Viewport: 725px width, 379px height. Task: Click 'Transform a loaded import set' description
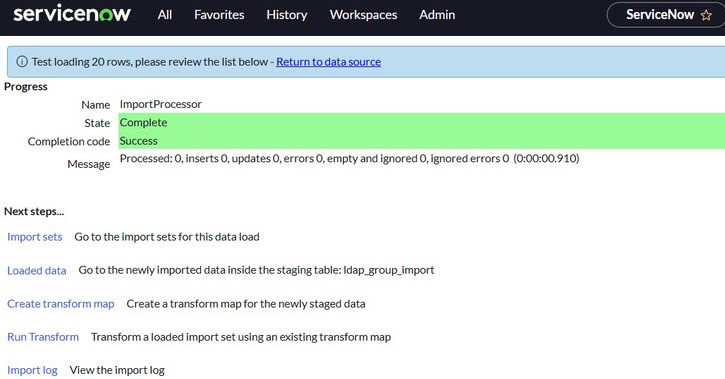(x=241, y=337)
